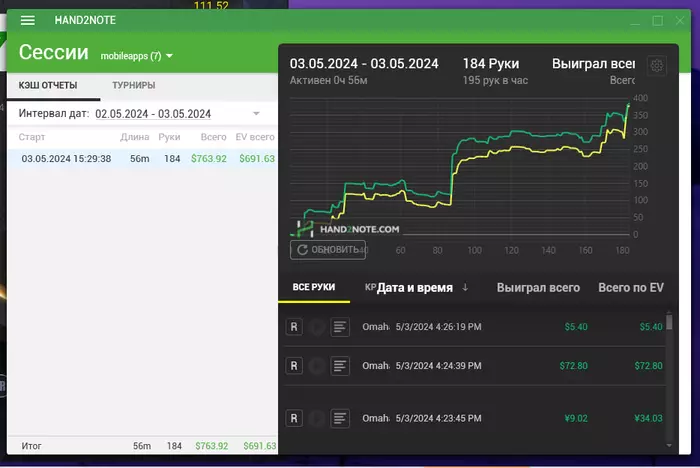The width and height of the screenshot is (700, 468).
Task: Click the Итог totals row label
Action: [x=31, y=446]
